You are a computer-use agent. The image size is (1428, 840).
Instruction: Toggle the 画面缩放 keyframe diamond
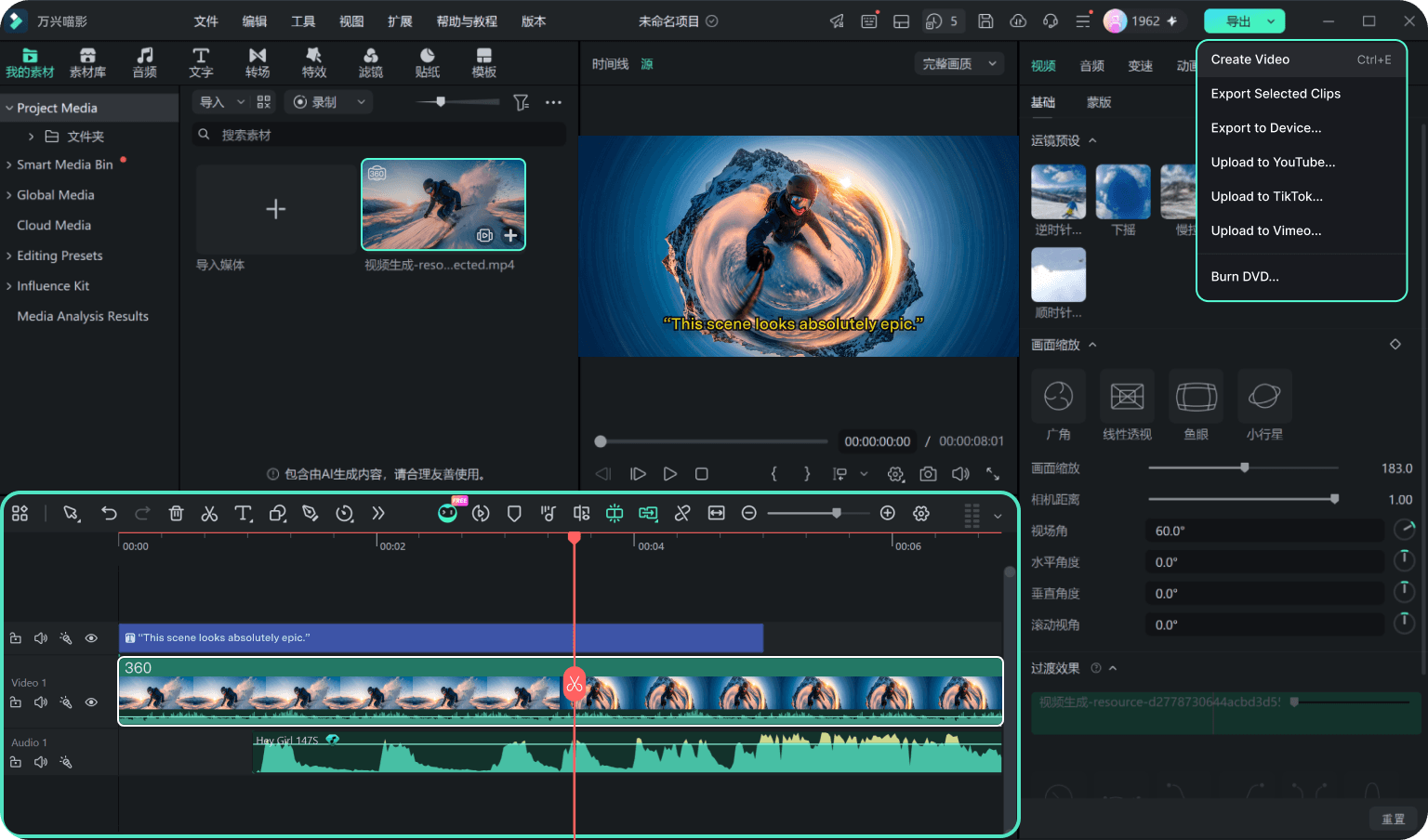tap(1395, 345)
